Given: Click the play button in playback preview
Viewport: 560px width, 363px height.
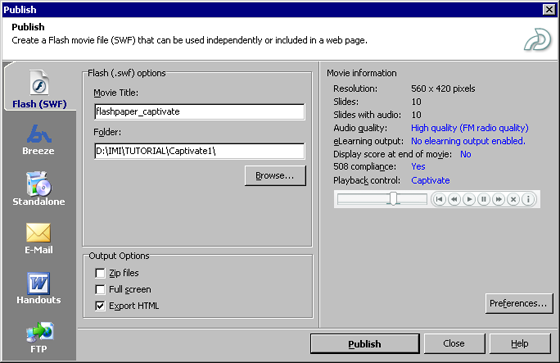Looking at the screenshot, I should [x=469, y=199].
